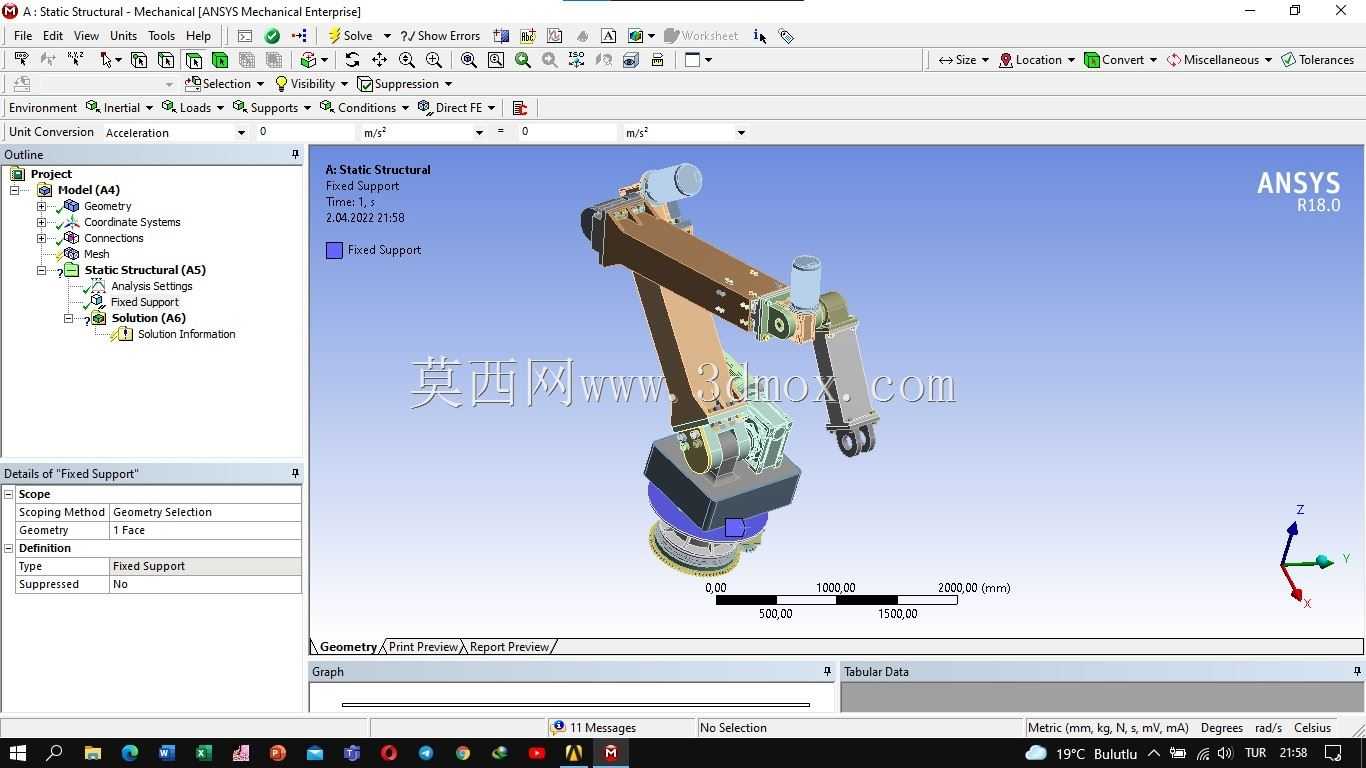The width and height of the screenshot is (1366, 768).
Task: Click the first unit conversion value field
Action: [x=304, y=132]
